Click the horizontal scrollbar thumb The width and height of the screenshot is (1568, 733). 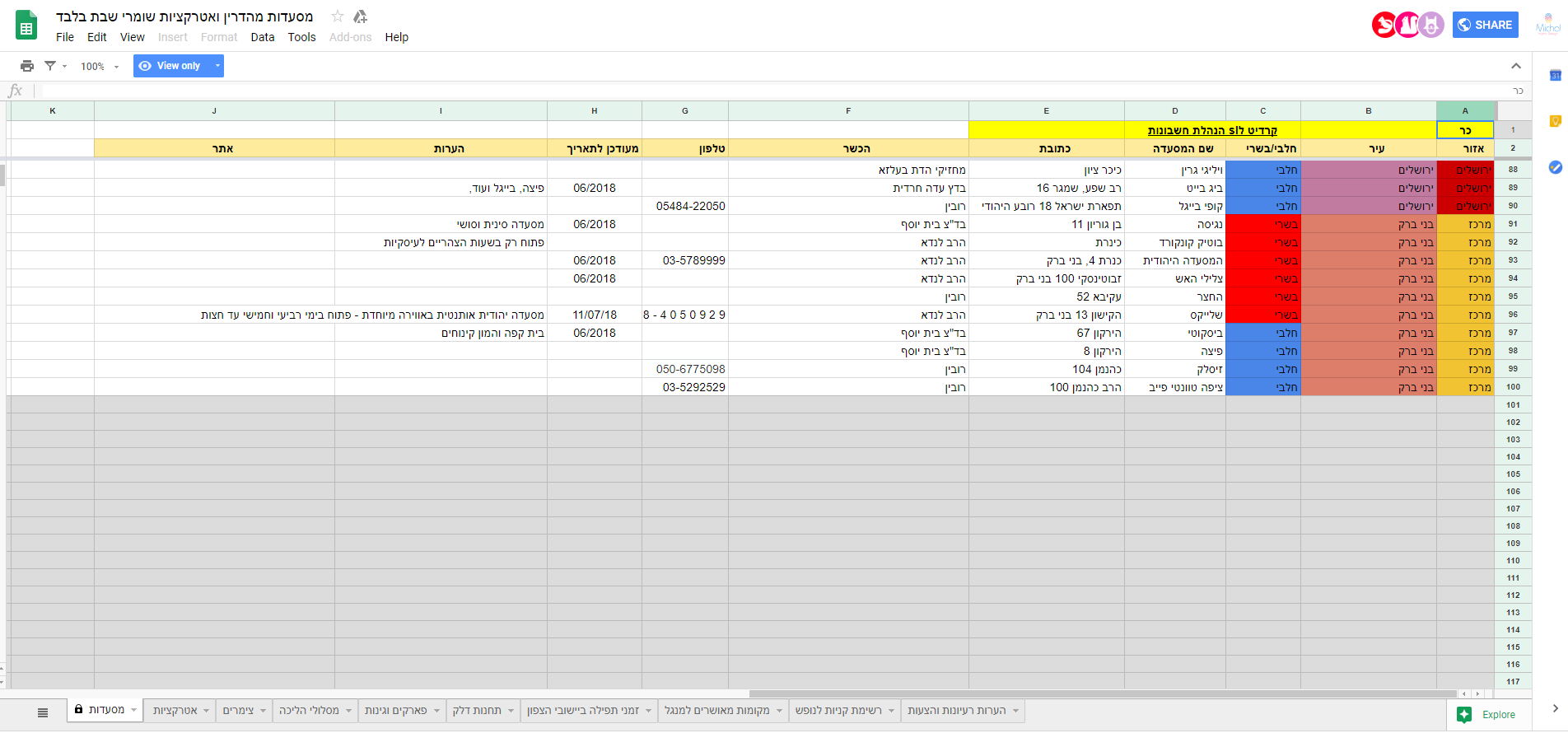[x=1102, y=693]
